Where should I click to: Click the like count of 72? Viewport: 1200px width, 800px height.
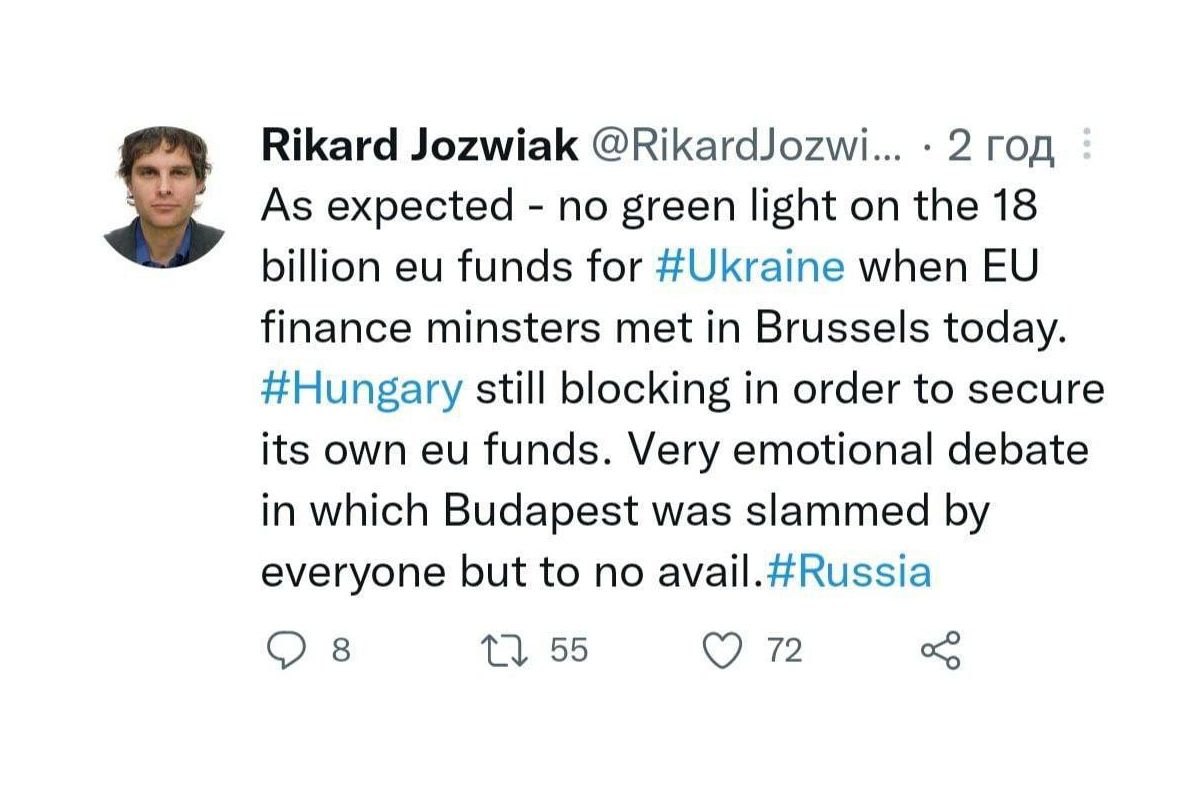(x=785, y=652)
